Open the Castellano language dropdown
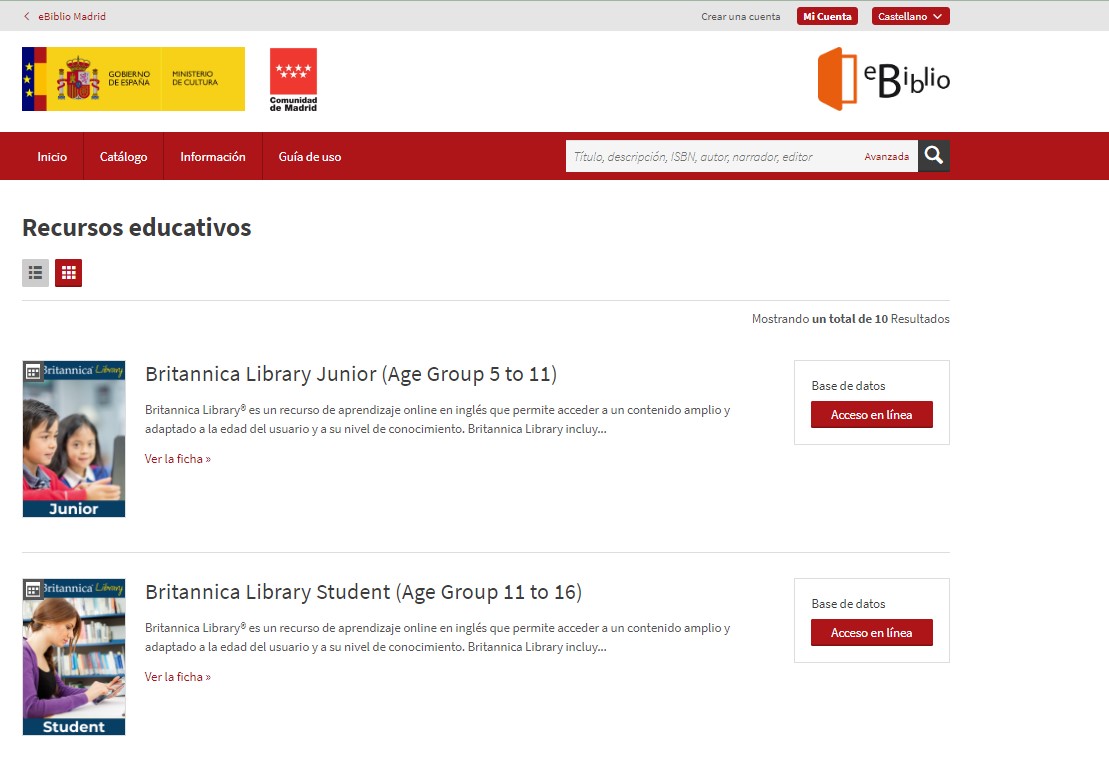 click(910, 17)
